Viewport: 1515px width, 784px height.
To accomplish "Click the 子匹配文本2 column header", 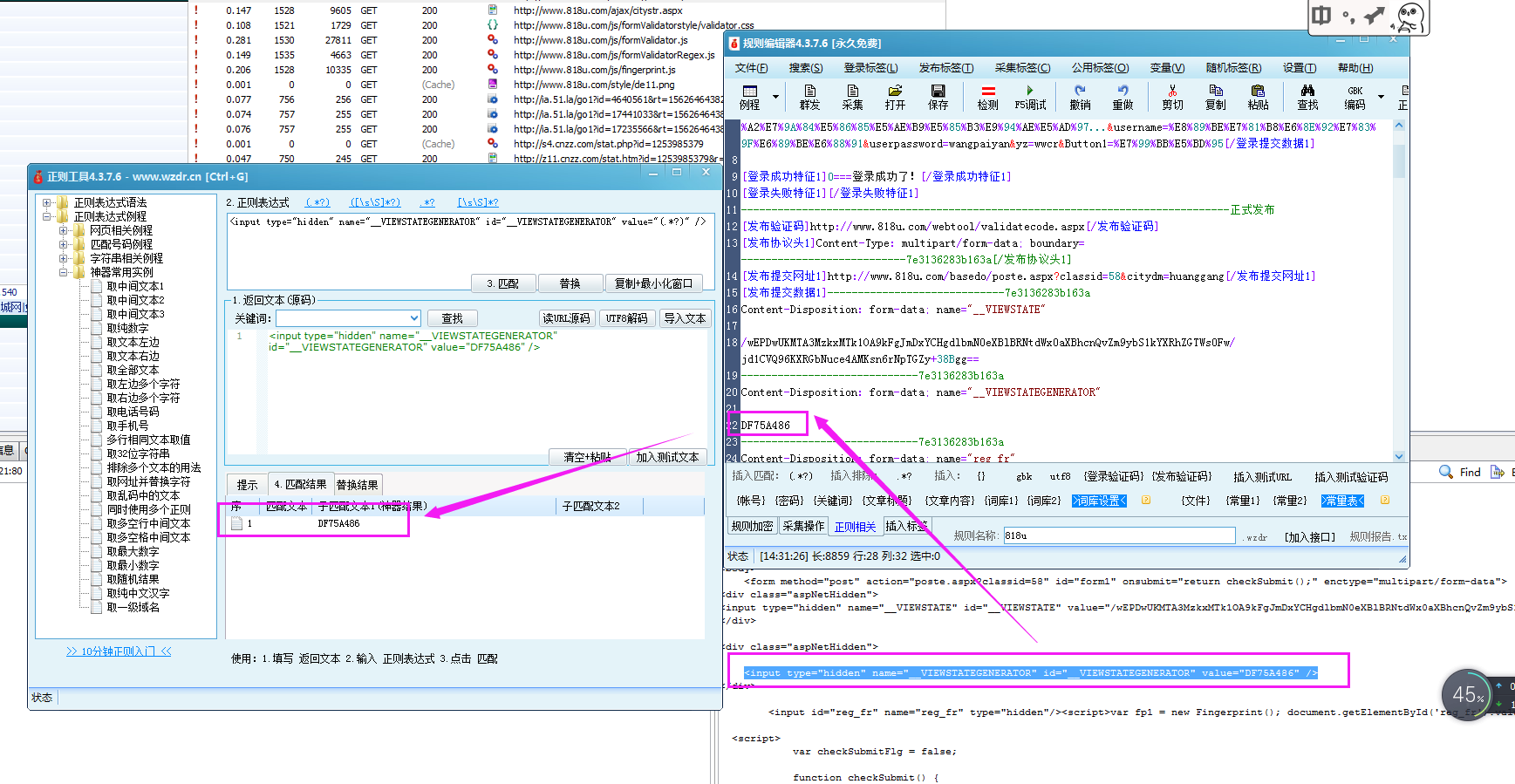I will click(x=599, y=506).
